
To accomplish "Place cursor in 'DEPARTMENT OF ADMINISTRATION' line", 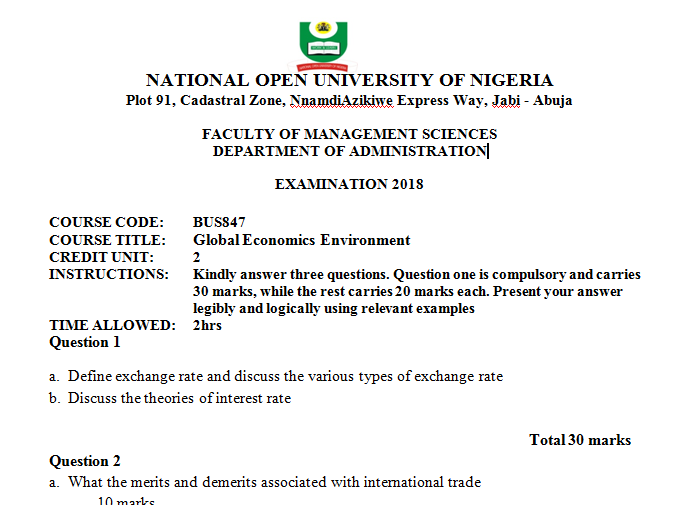I will [349, 151].
